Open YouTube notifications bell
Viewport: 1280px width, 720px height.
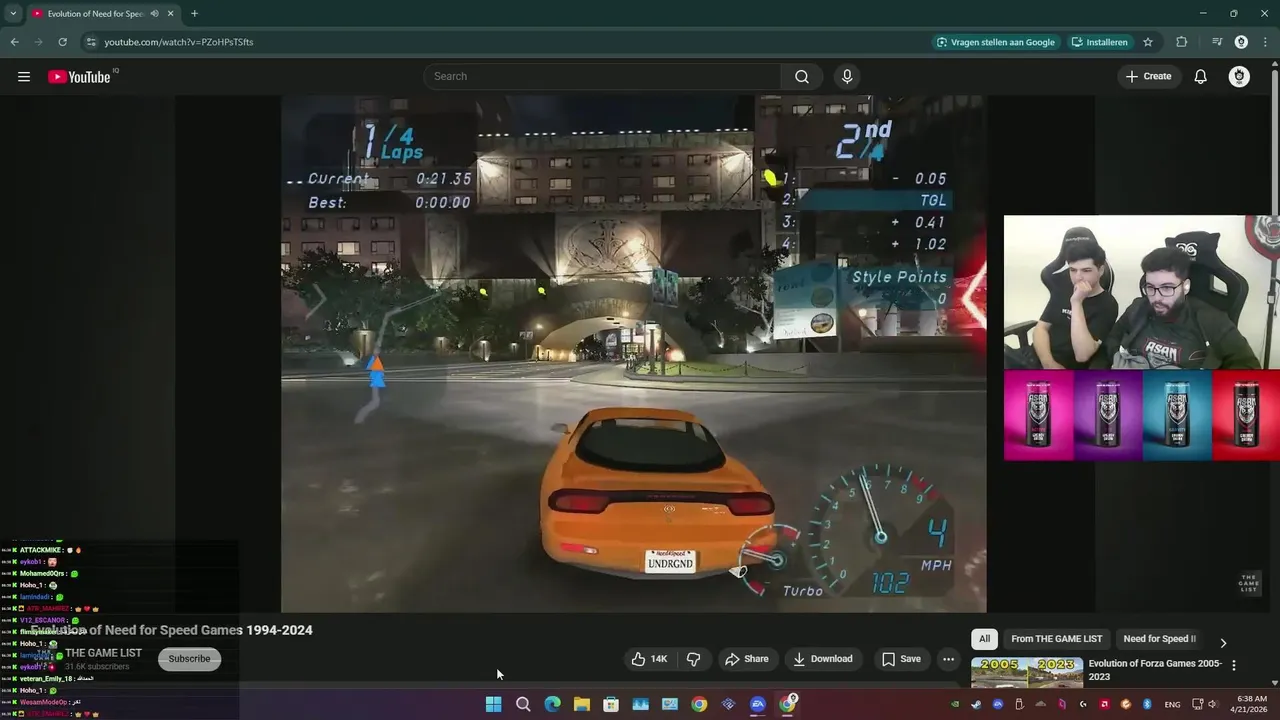1201,77
